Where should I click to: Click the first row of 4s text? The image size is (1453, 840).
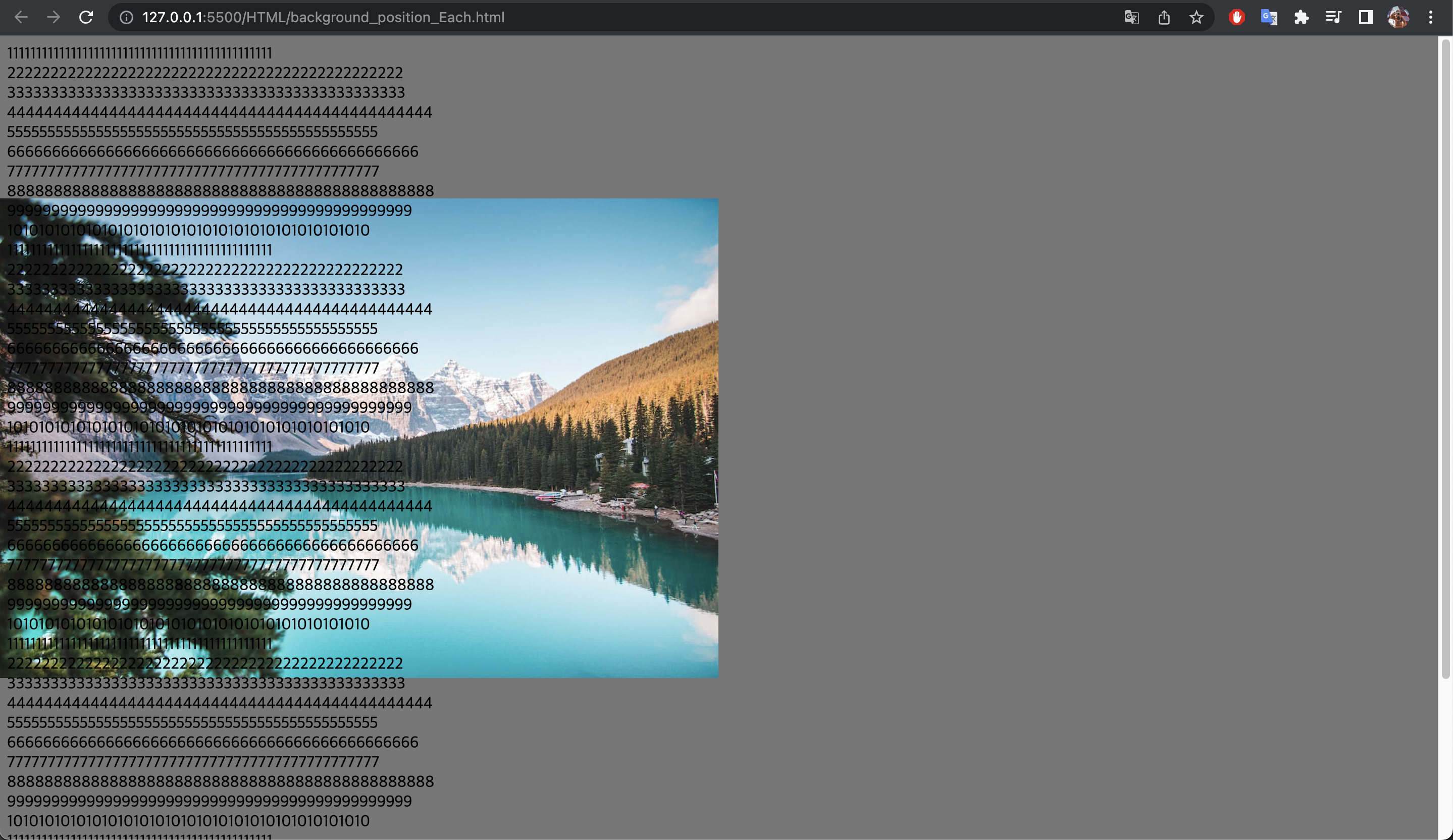click(x=219, y=113)
